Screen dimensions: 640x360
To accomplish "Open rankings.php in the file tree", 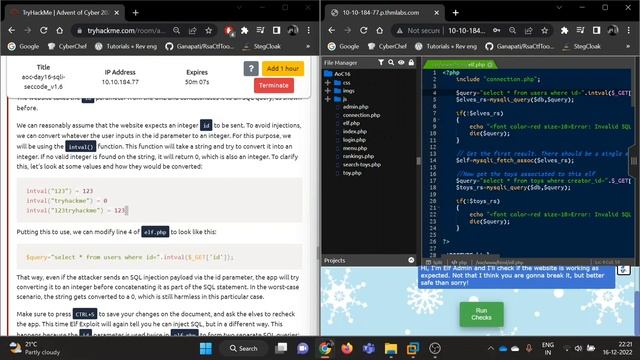I will pyautogui.click(x=358, y=156).
